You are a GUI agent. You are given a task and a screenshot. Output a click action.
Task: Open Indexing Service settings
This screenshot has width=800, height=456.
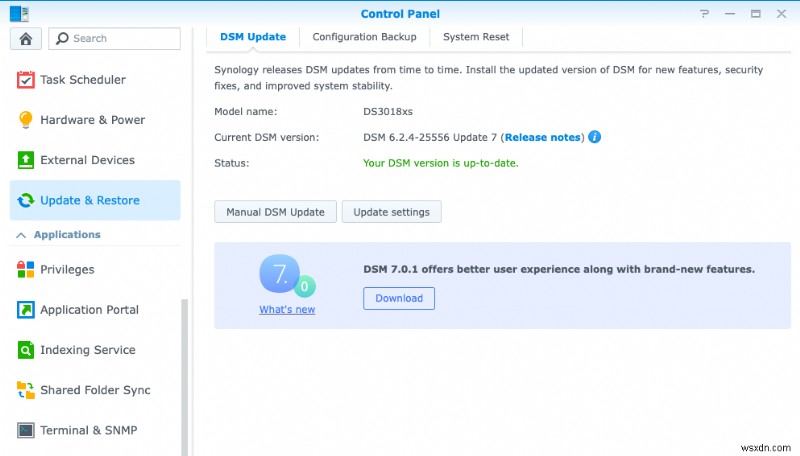click(95, 350)
